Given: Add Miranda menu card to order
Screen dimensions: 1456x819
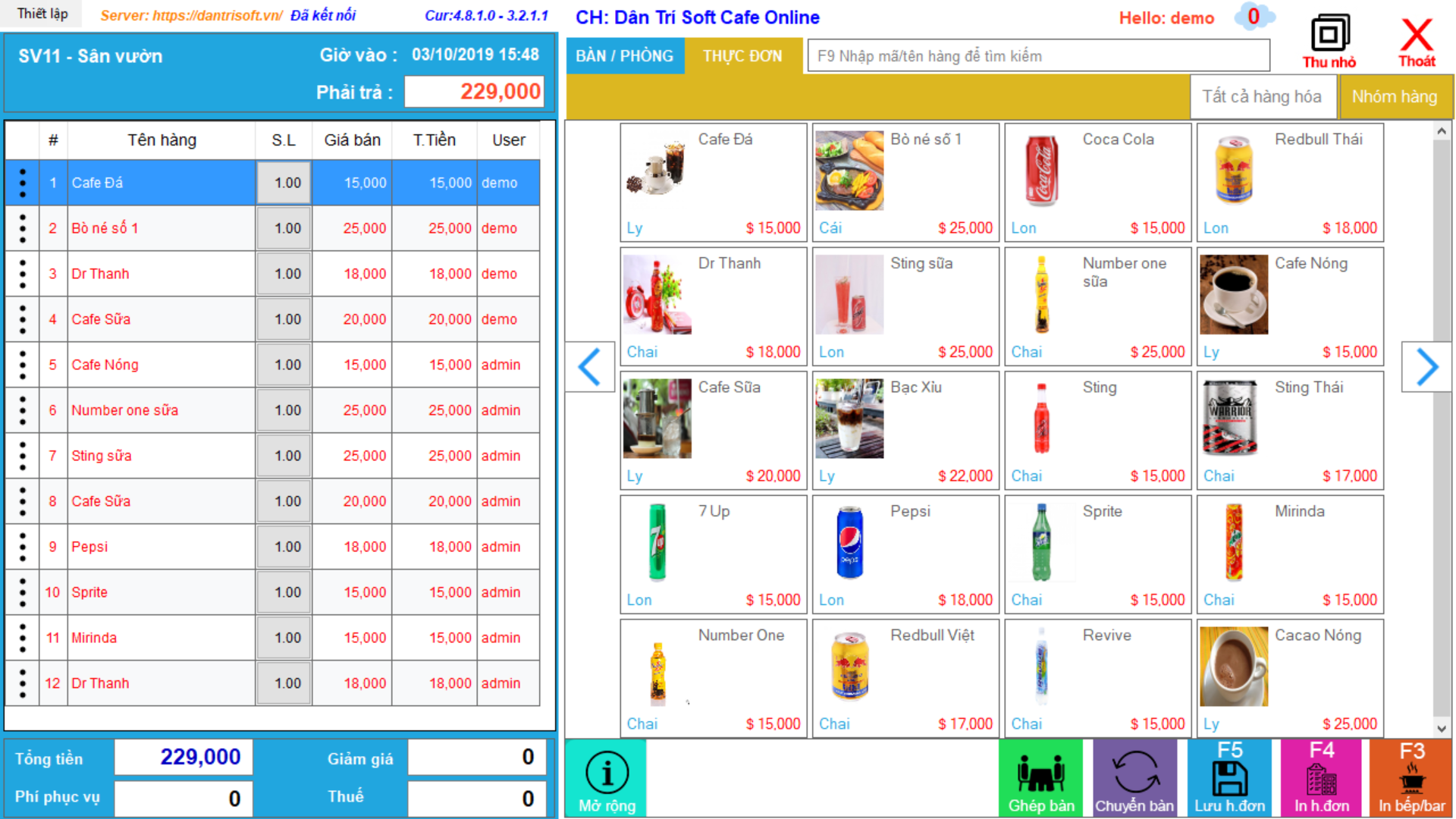Looking at the screenshot, I should (x=1290, y=554).
